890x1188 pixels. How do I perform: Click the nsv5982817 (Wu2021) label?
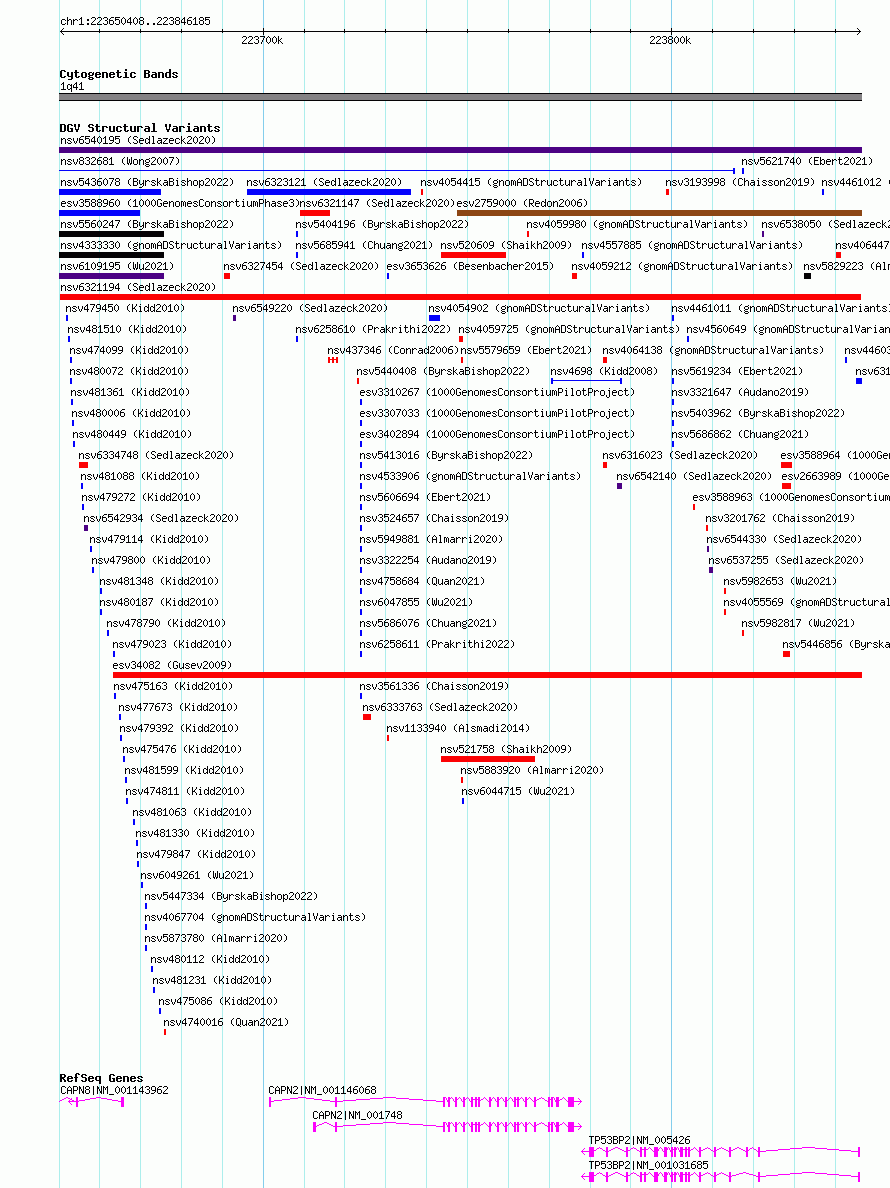798,624
